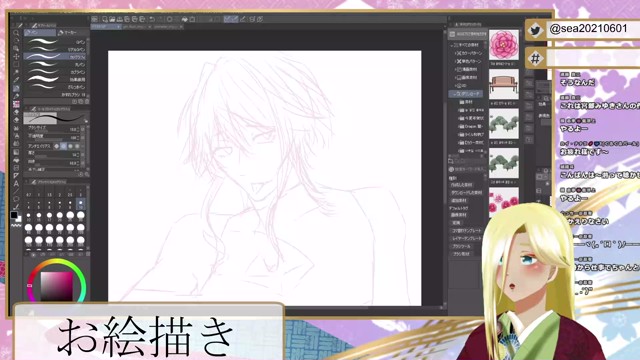Choose the weakest anti-aliasing option
The width and height of the screenshot is (640, 360).
[57, 146]
